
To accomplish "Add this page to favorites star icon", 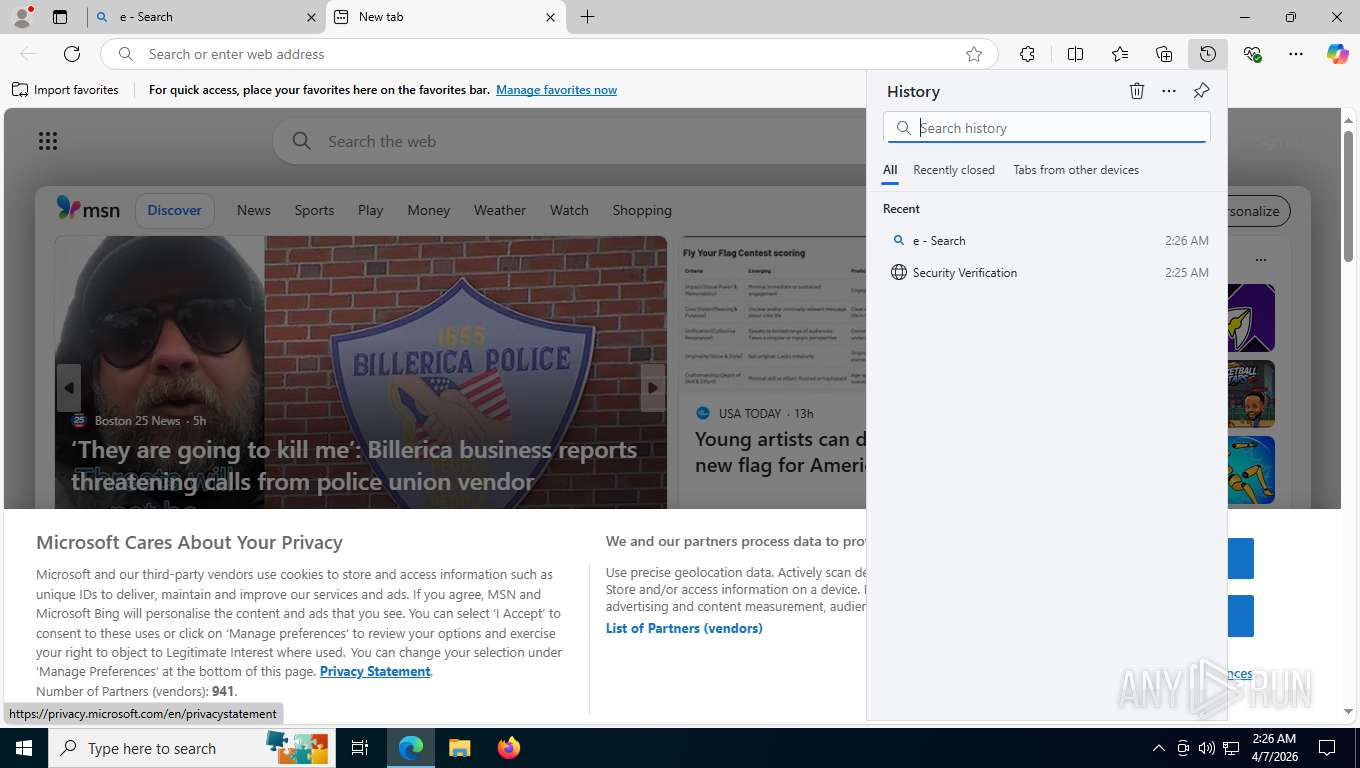I will point(974,54).
